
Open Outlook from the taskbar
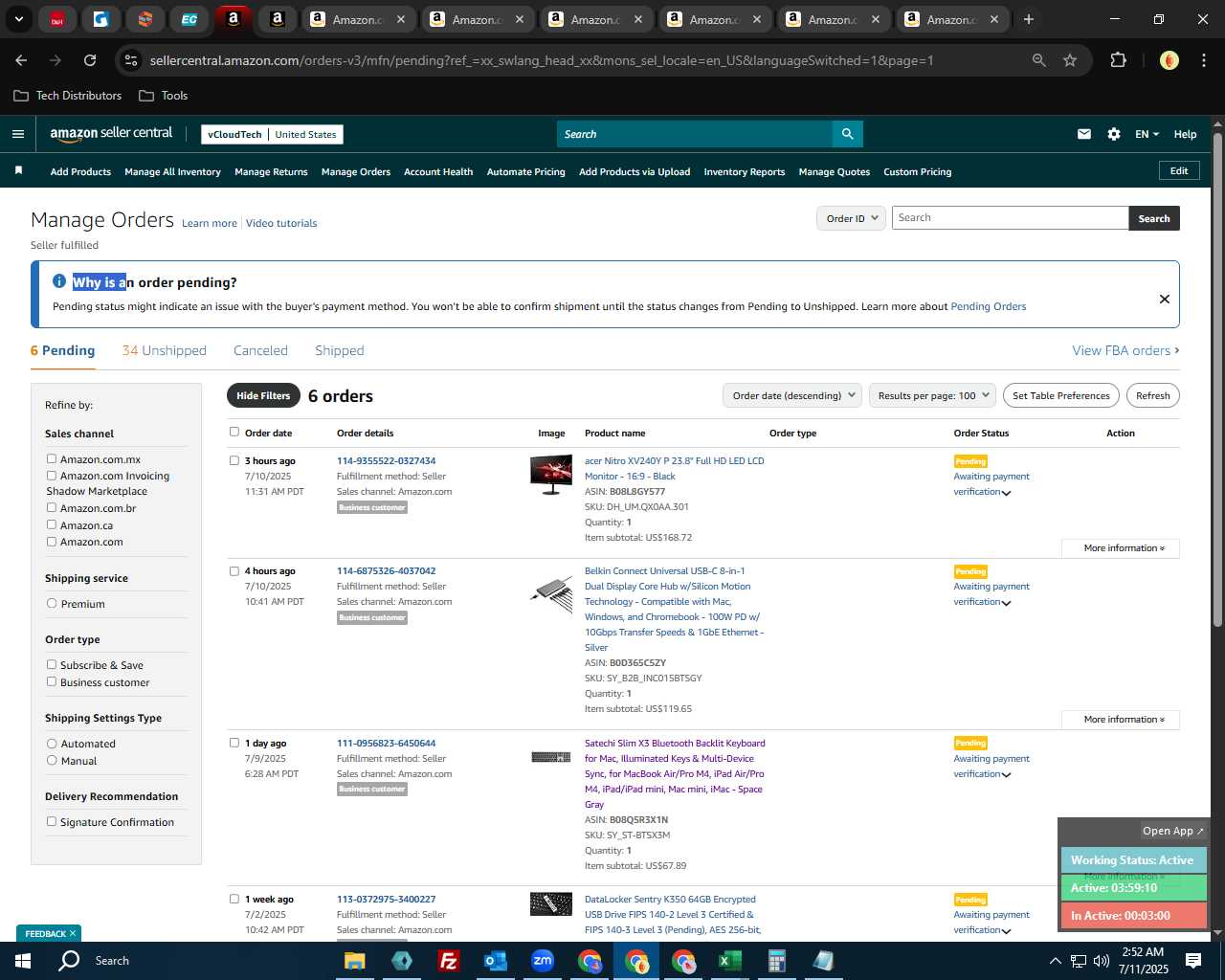point(495,961)
